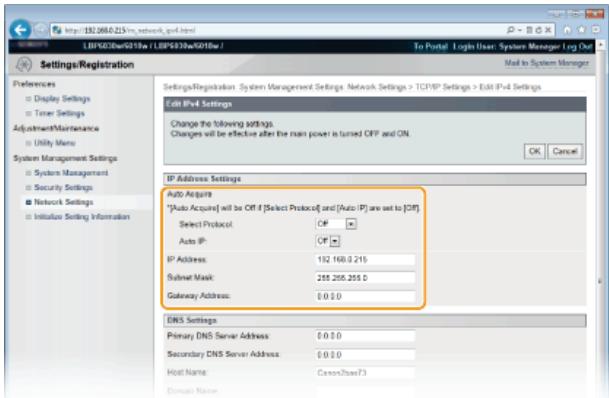Click the Gateway Address input field
Screen dimensions: 609x398
pos(365,296)
